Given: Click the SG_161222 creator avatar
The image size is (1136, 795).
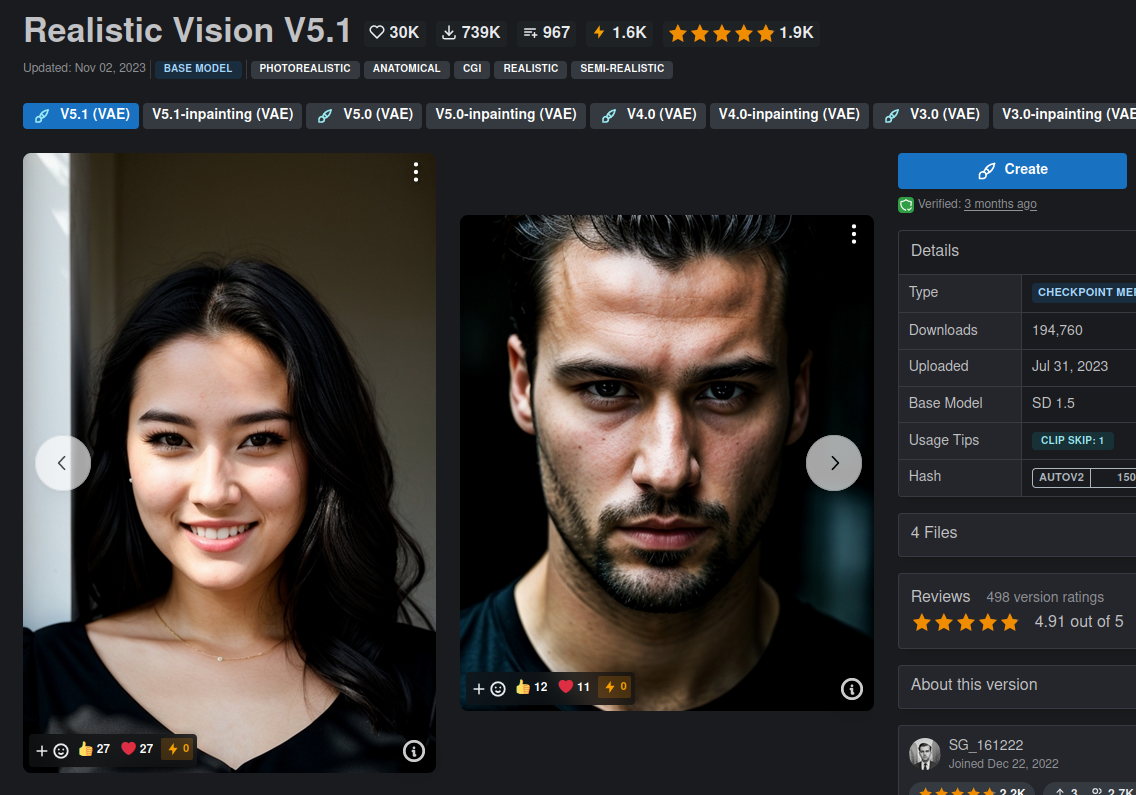Looking at the screenshot, I should pyautogui.click(x=924, y=754).
